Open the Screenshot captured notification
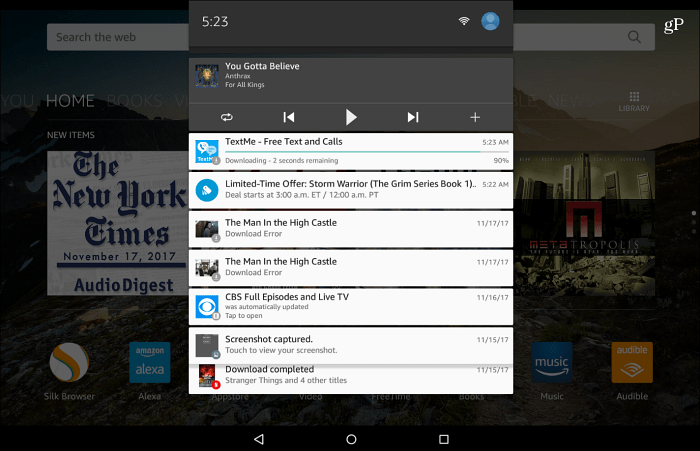 pos(351,346)
